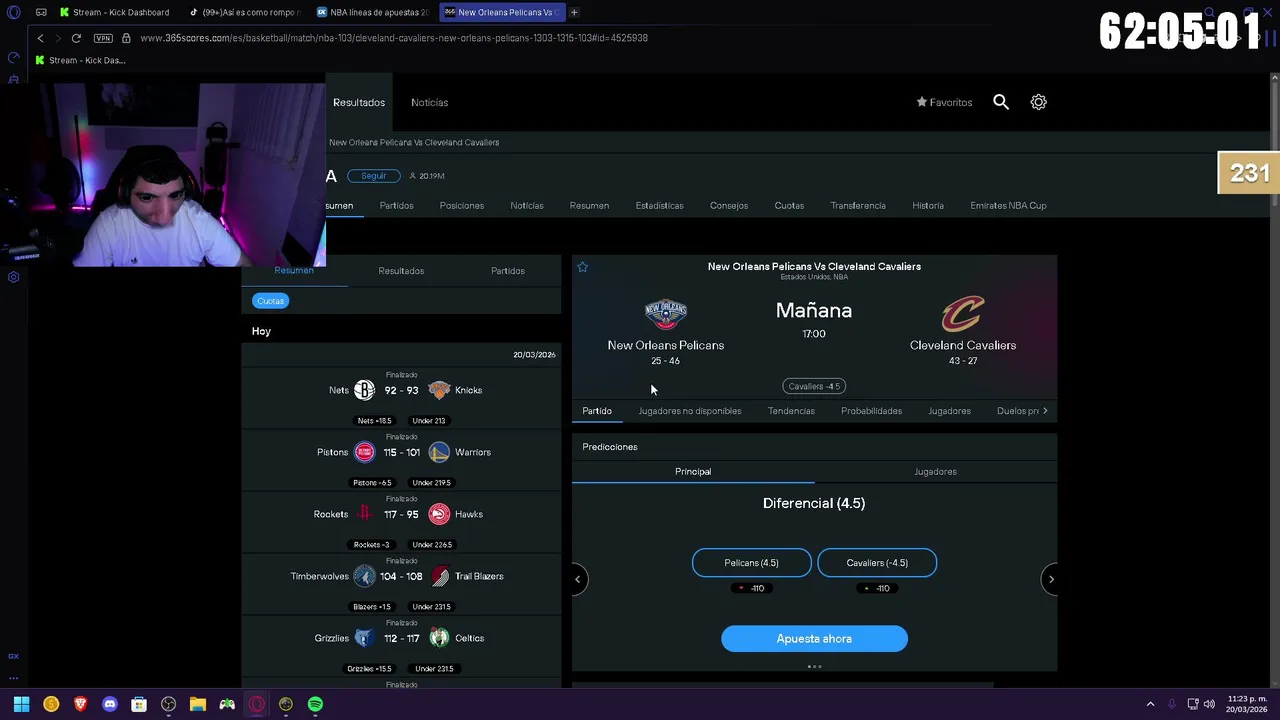Click the Timberwolves logo in results list

point(364,576)
